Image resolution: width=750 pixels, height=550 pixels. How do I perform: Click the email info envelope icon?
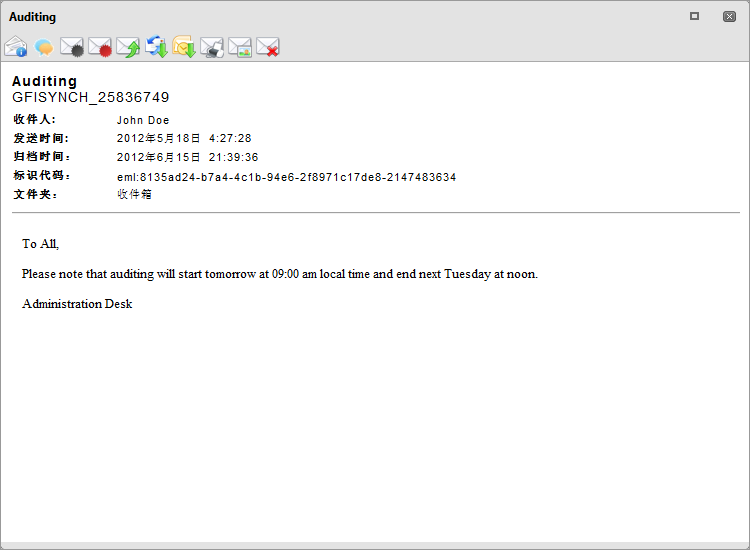[x=16, y=47]
